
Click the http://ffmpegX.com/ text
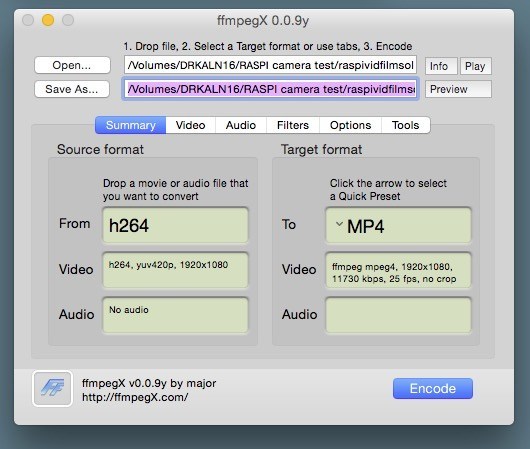pyautogui.click(x=135, y=397)
